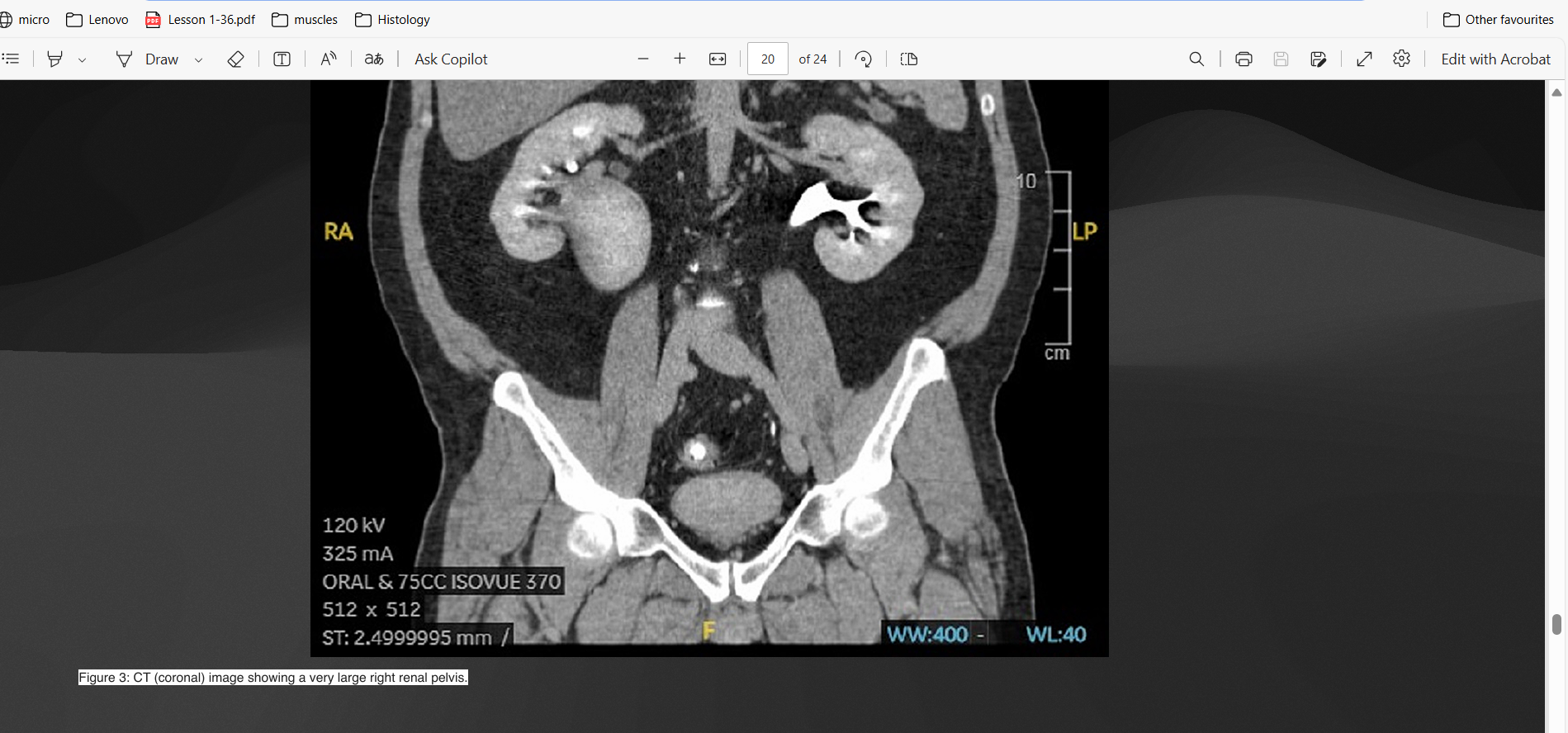The width and height of the screenshot is (1568, 733).
Task: Click the "LP" label on the CT image
Action: tap(1085, 231)
